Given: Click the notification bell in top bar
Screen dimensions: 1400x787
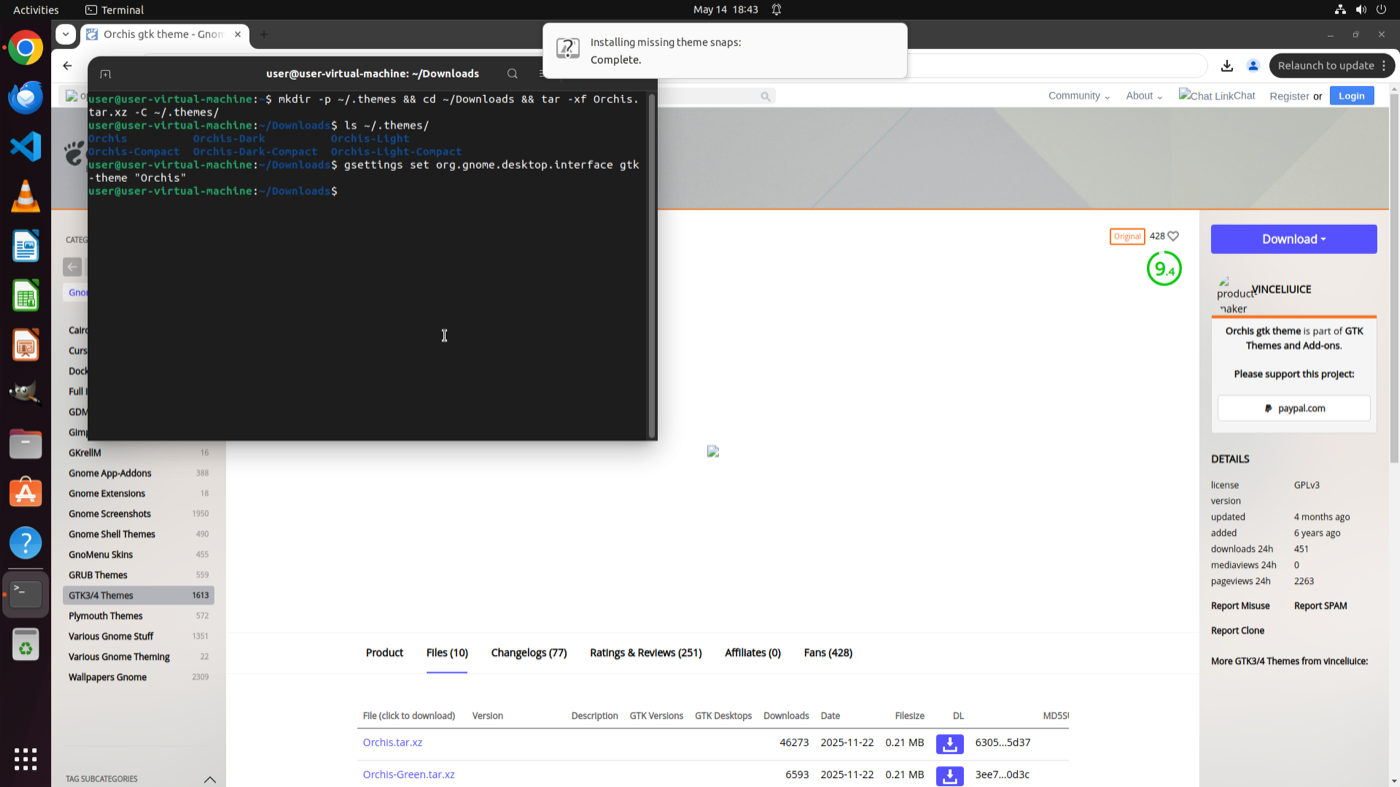Looking at the screenshot, I should 777,10.
